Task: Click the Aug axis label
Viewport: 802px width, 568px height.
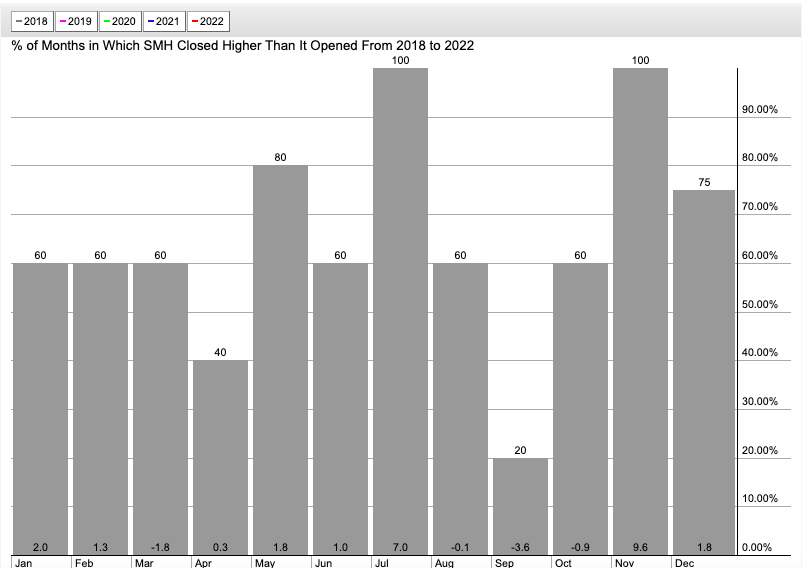Action: click(444, 563)
